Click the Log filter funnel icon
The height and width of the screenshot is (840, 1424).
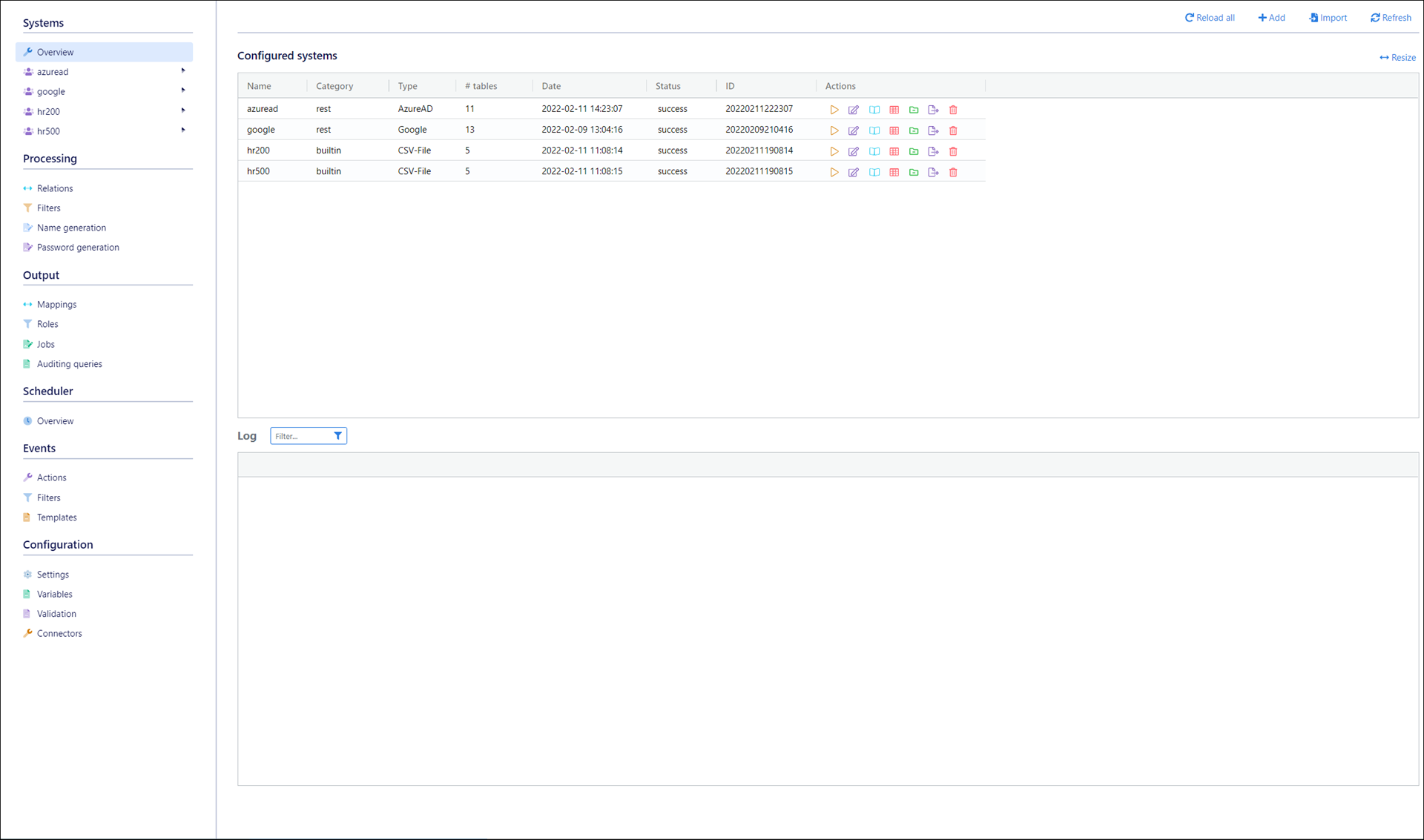pyautogui.click(x=337, y=436)
